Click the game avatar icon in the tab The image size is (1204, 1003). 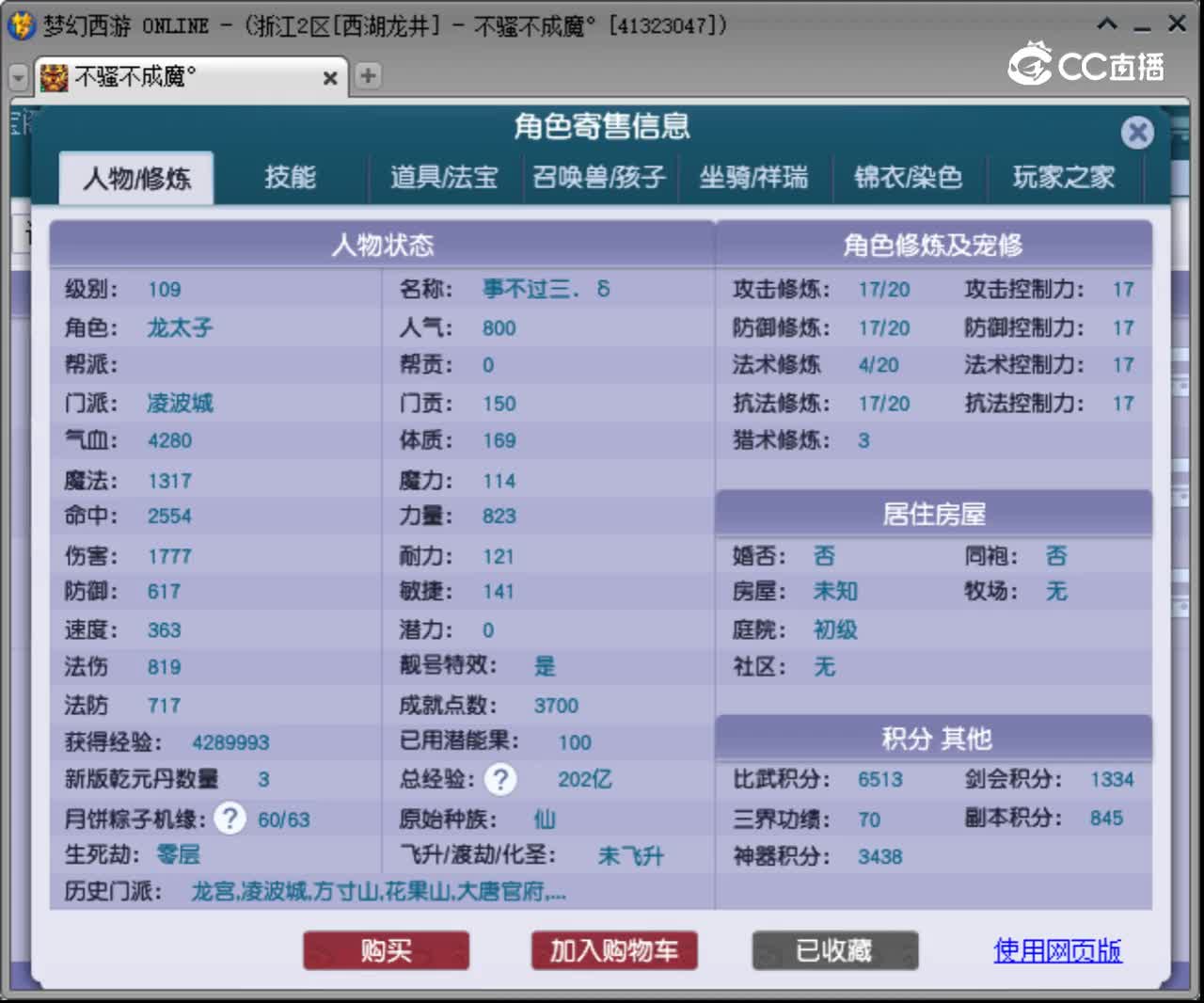(x=55, y=77)
